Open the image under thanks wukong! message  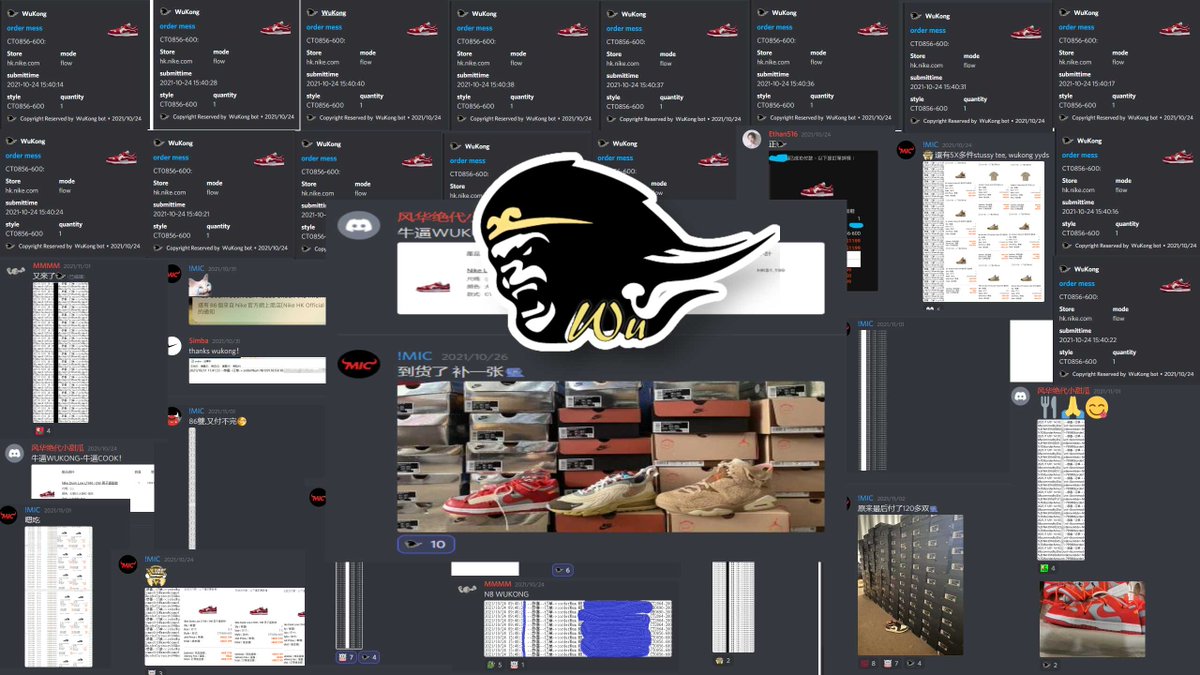[x=257, y=369]
